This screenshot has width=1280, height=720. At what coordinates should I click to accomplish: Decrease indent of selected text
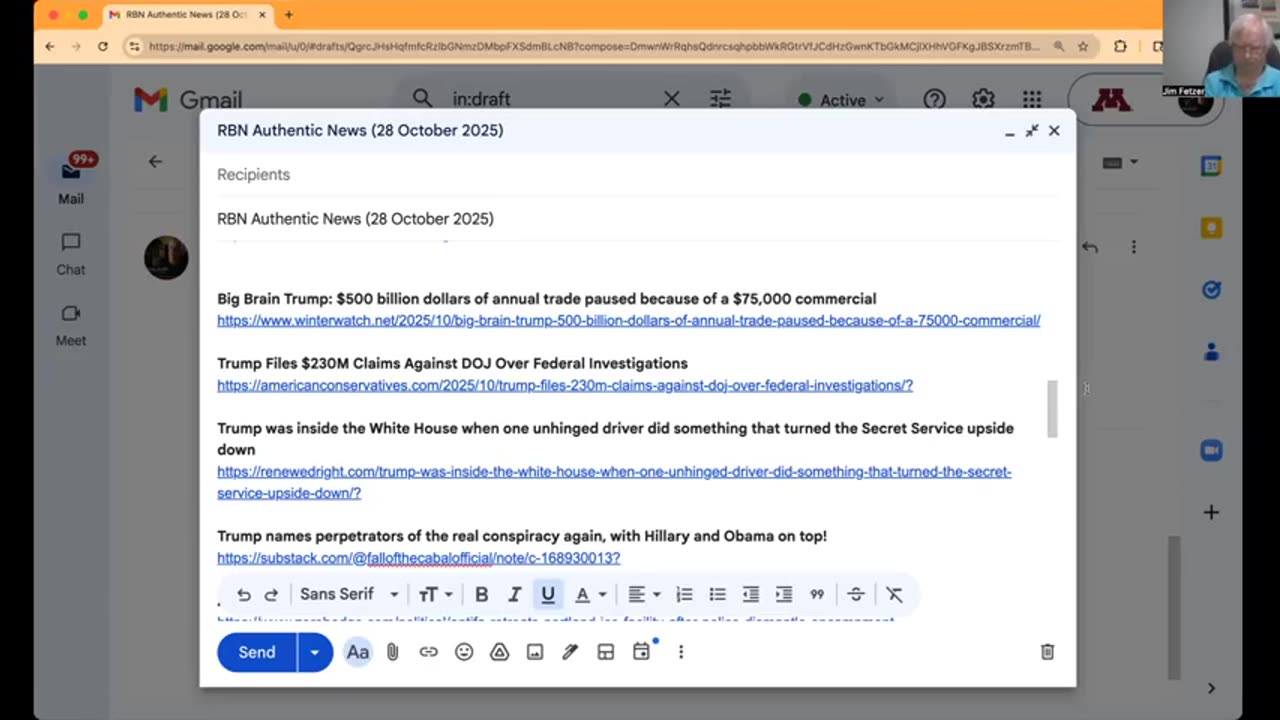tap(751, 594)
